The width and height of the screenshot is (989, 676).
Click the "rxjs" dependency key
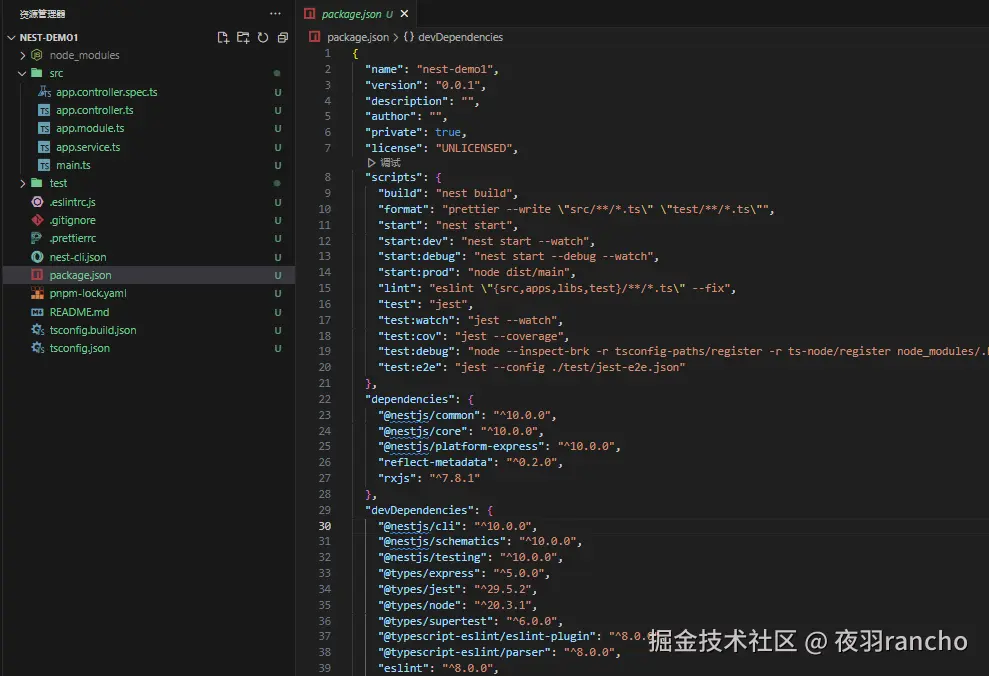click(x=397, y=479)
